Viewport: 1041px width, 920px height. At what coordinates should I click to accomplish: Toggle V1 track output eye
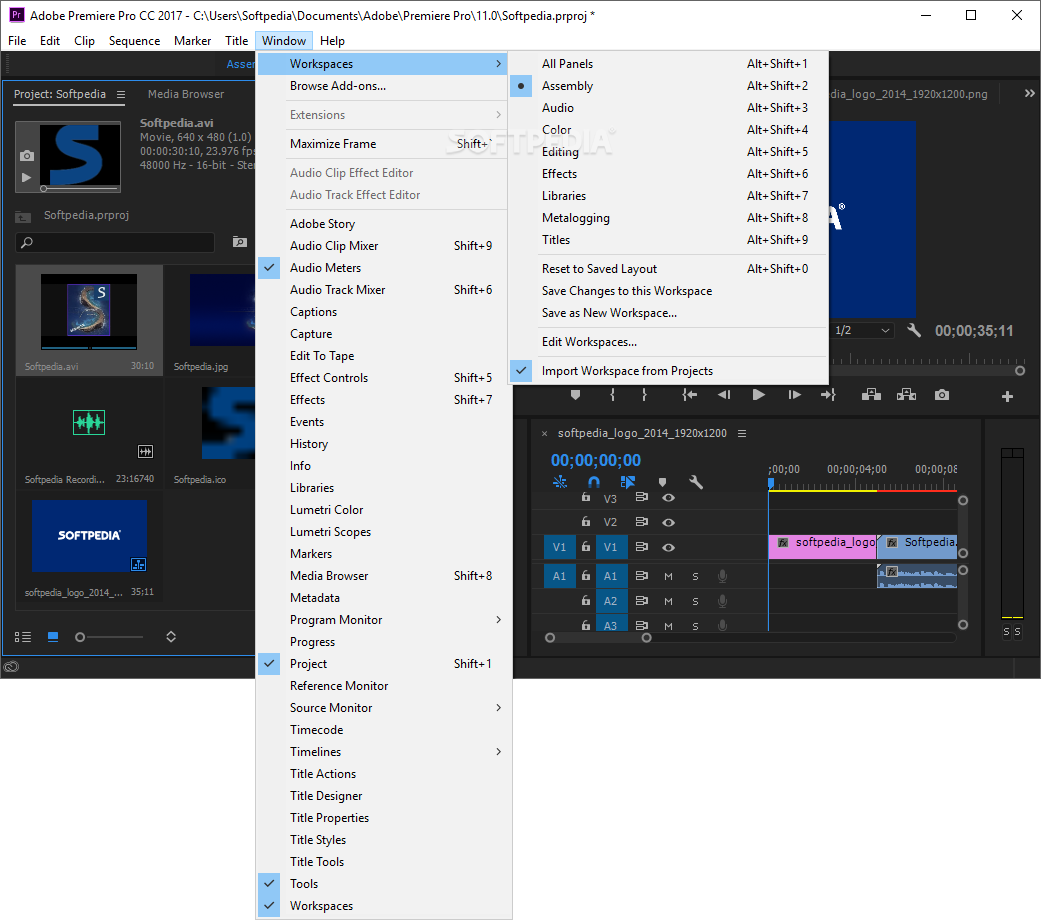(x=669, y=548)
